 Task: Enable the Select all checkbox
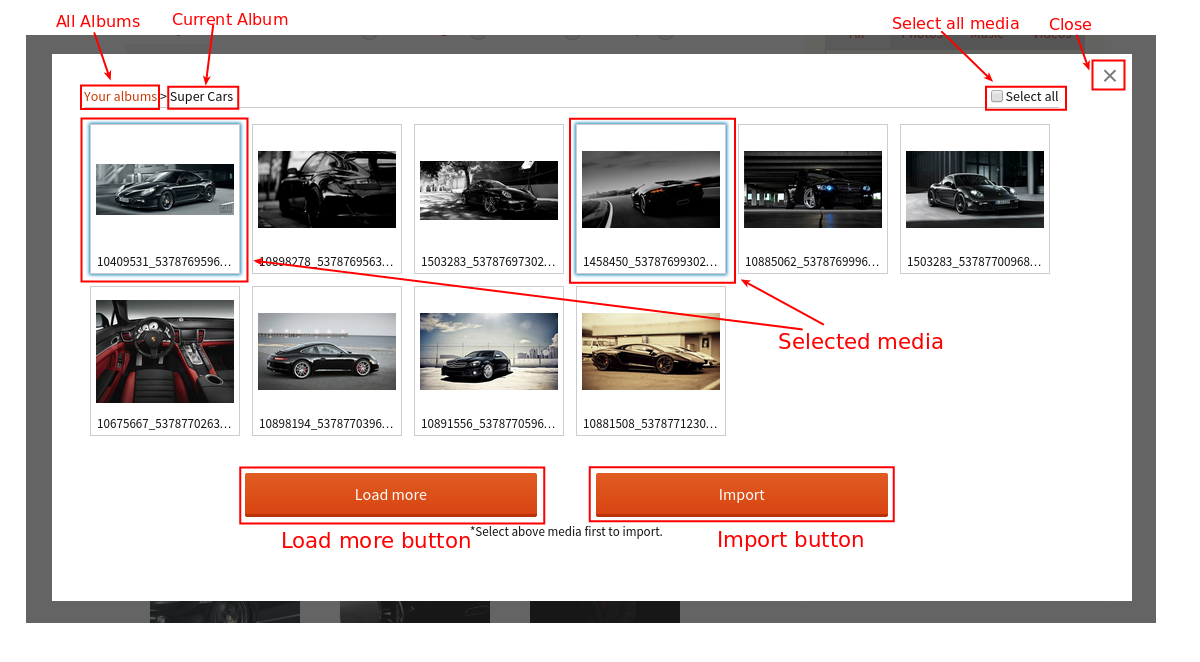click(997, 97)
